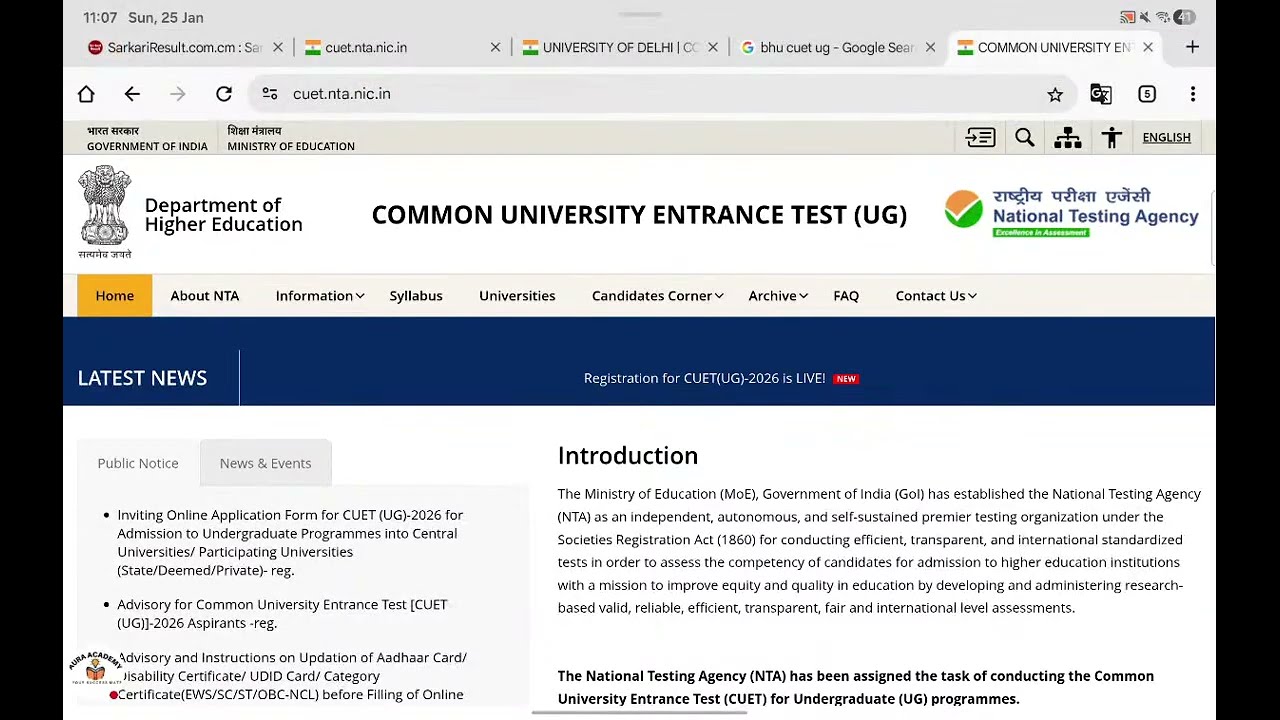The image size is (1280, 720).
Task: Open Advisory for CUET (UG)-2026 Aspirants notice
Action: pyautogui.click(x=282, y=614)
